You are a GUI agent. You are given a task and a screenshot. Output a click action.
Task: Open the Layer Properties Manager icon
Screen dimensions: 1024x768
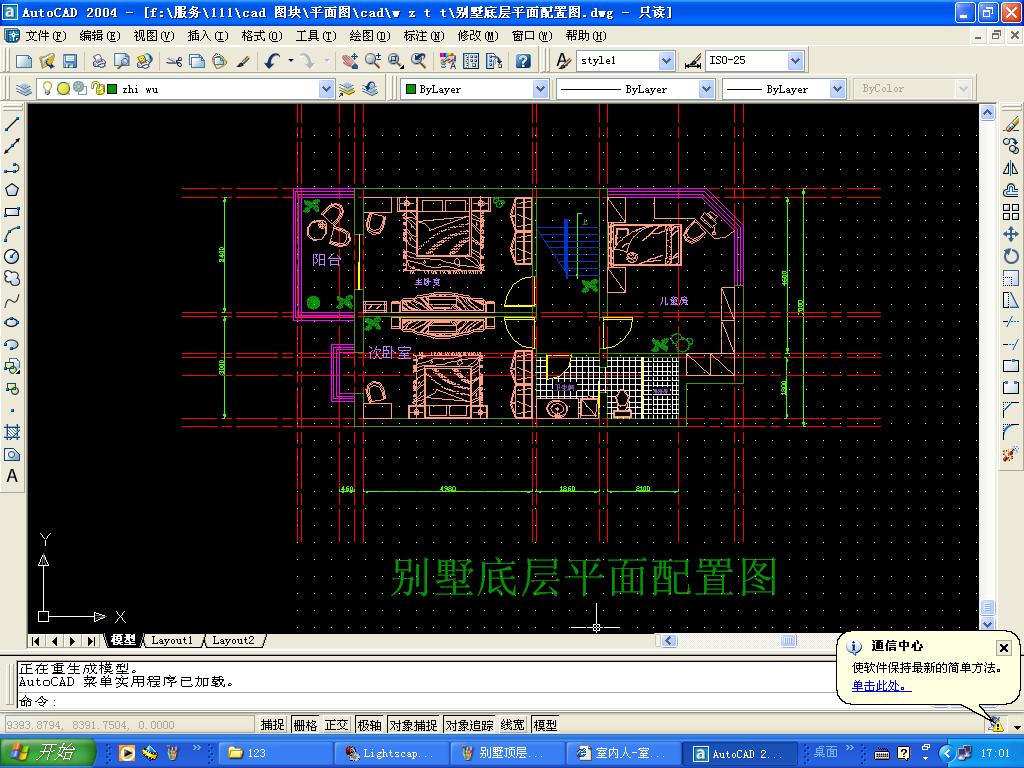[23, 89]
